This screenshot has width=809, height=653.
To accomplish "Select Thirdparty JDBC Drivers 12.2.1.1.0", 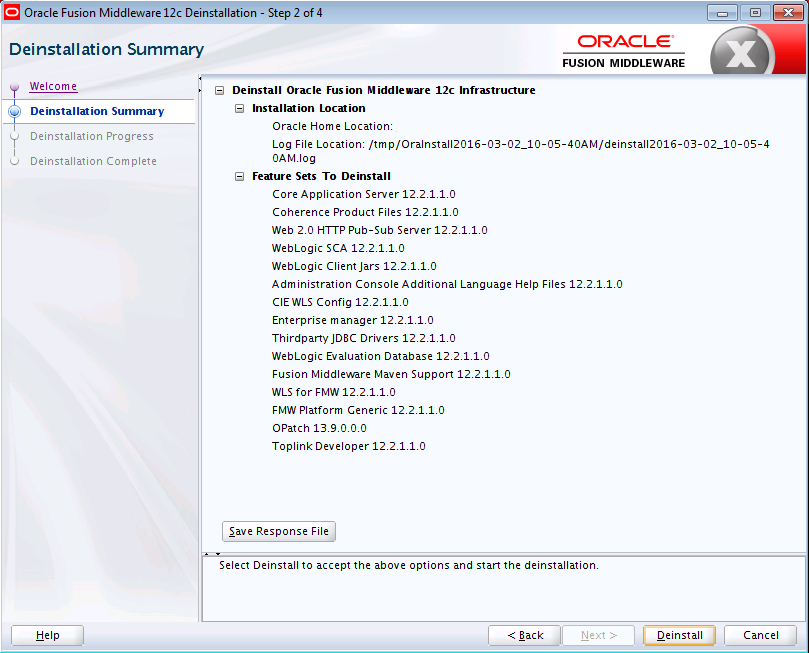I will tap(364, 339).
